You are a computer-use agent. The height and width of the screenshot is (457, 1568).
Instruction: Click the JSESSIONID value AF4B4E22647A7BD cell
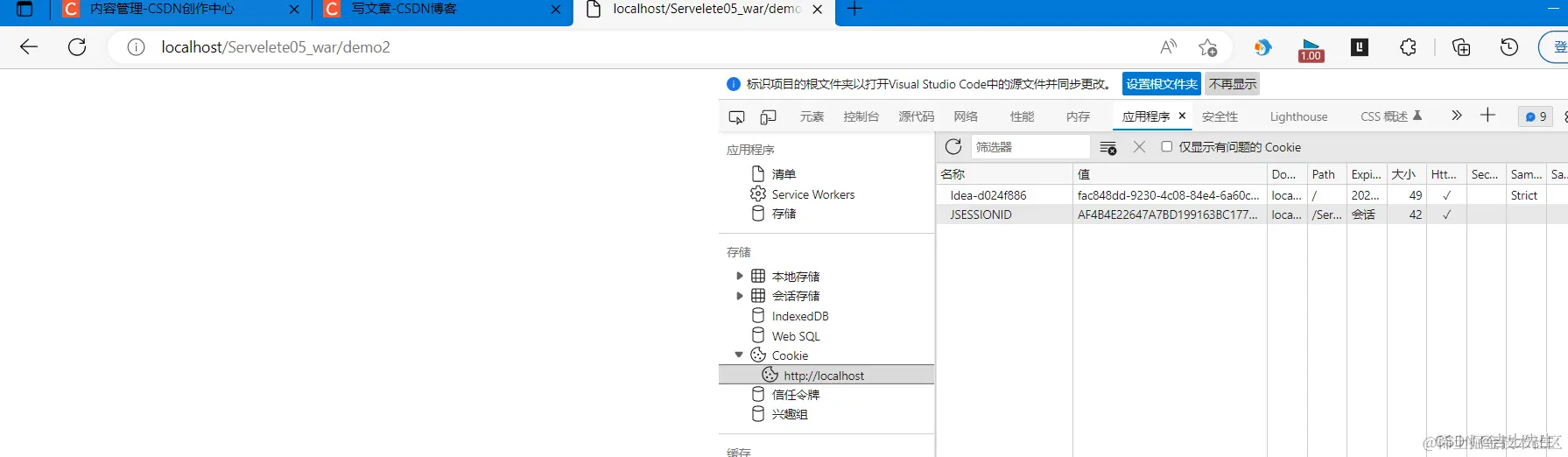pyautogui.click(x=1169, y=214)
